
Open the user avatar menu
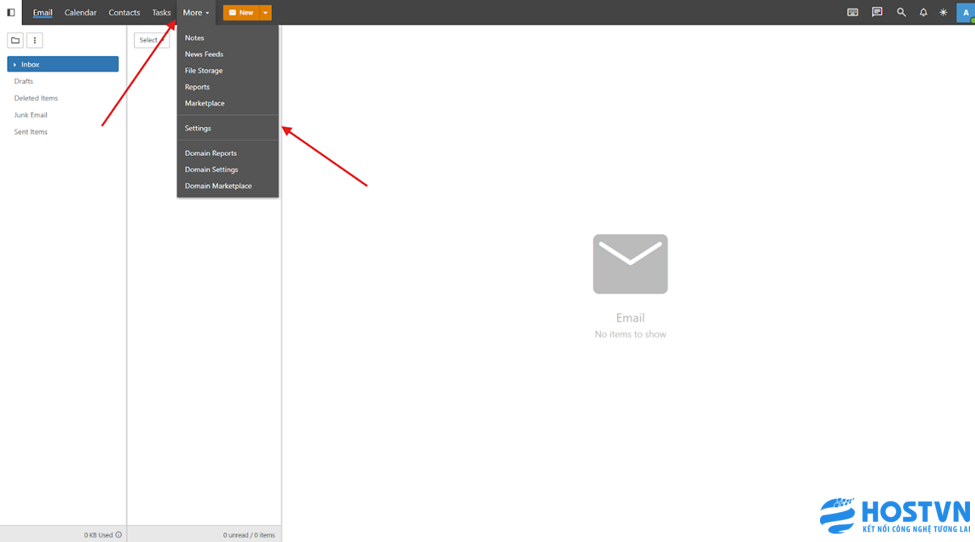[x=965, y=13]
